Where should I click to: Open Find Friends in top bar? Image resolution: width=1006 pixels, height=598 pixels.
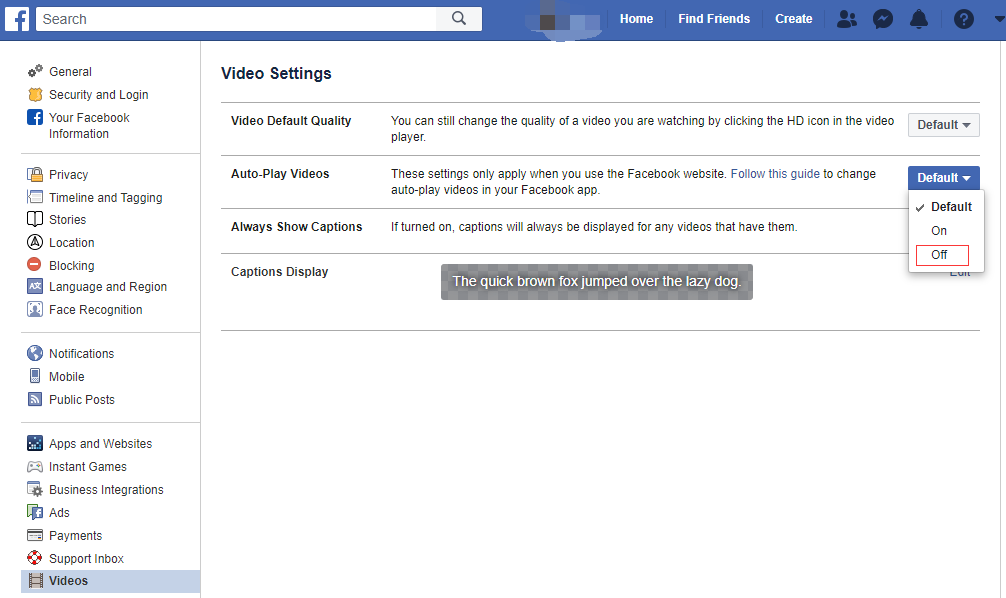click(713, 19)
